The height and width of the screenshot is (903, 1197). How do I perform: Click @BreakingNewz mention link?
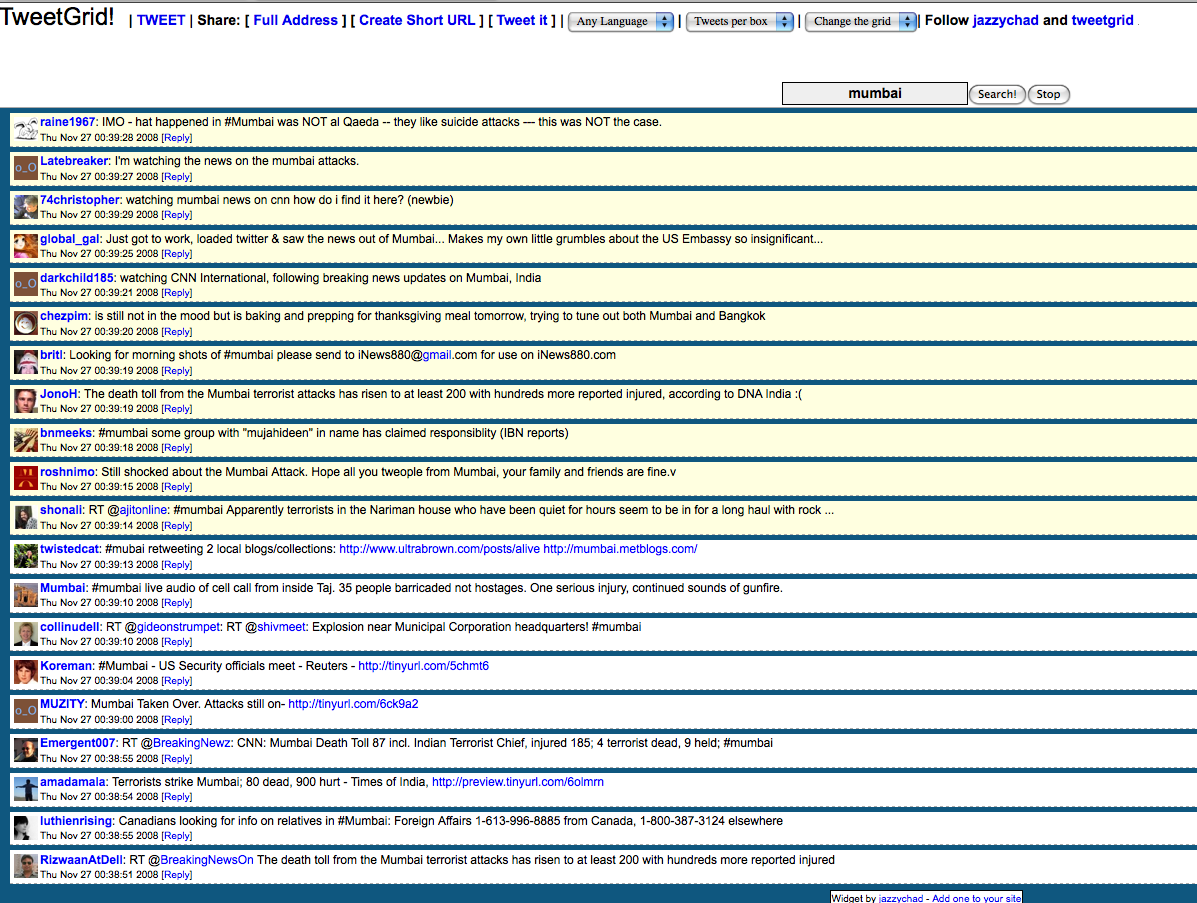point(192,743)
